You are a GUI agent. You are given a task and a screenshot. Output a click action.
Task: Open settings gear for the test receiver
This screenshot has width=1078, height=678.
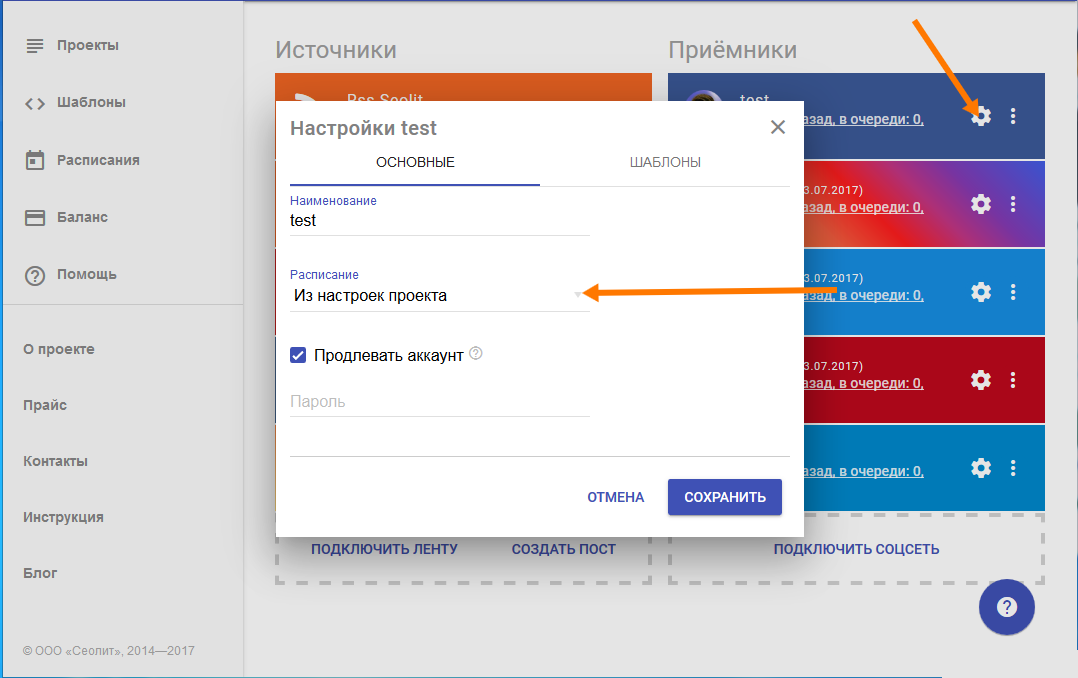pyautogui.click(x=981, y=116)
